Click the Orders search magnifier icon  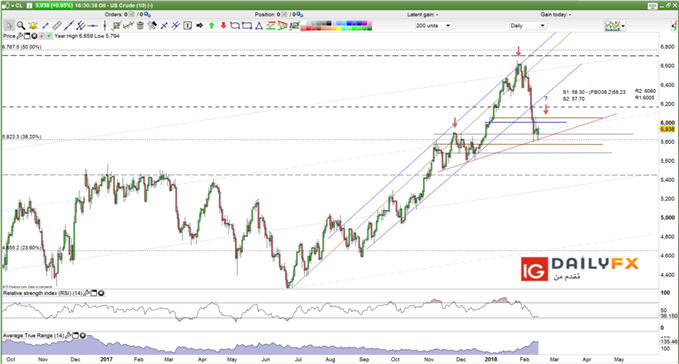147,15
